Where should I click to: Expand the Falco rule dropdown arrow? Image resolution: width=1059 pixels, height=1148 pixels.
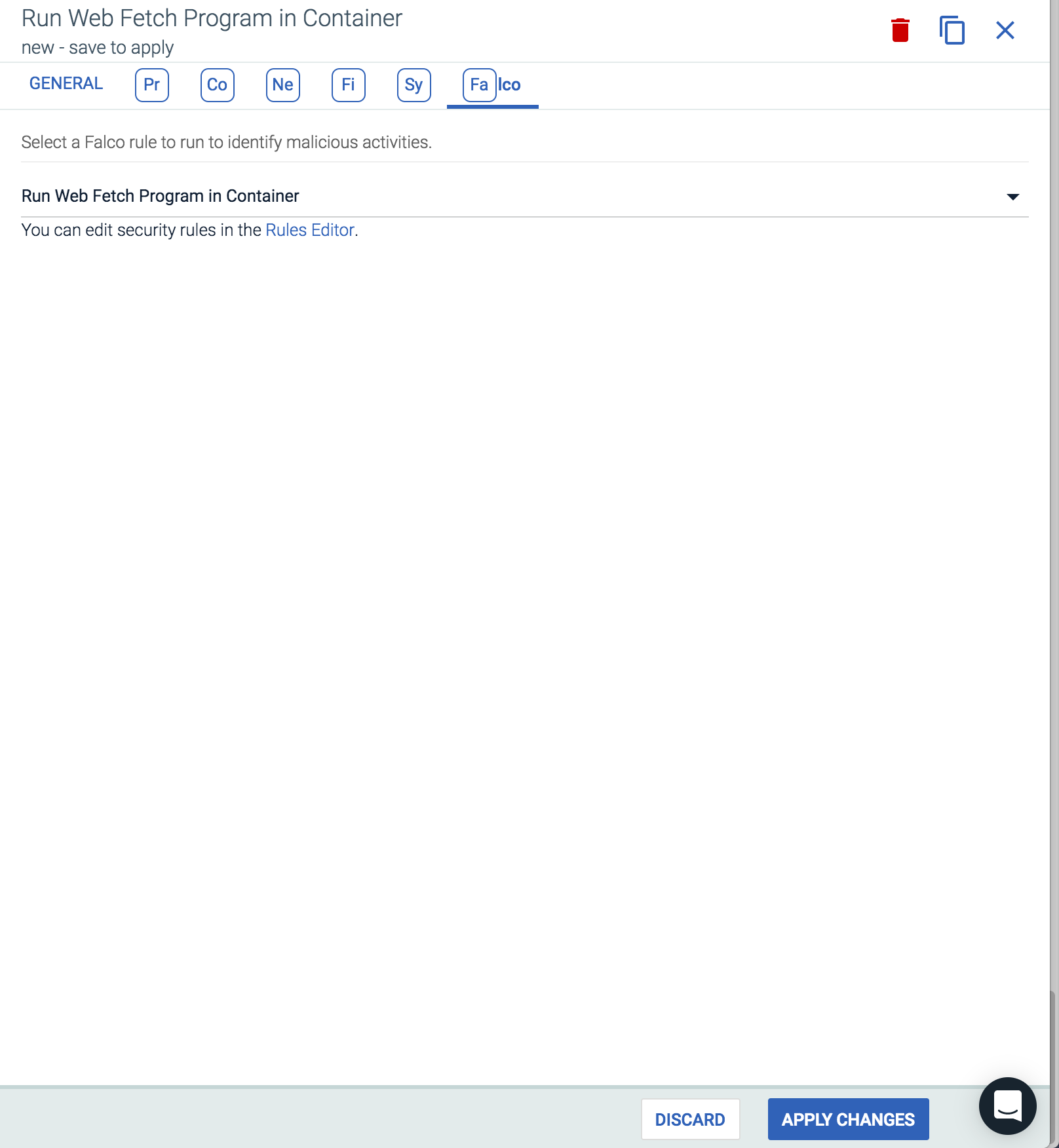point(1013,197)
